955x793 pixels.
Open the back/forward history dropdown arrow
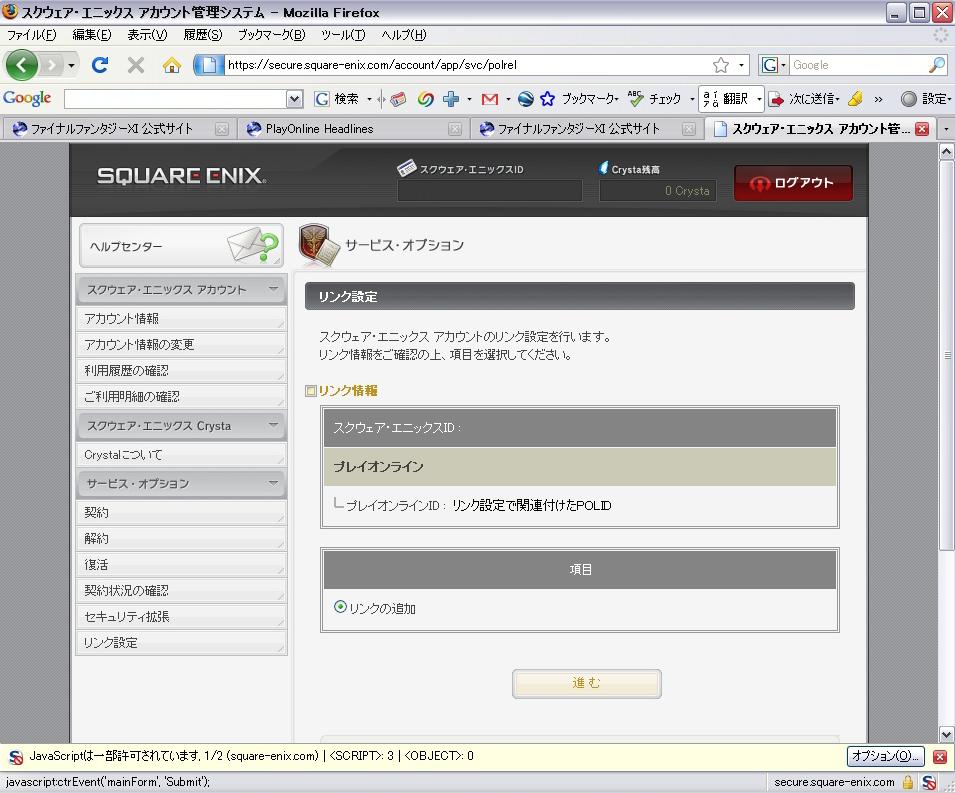click(x=72, y=65)
